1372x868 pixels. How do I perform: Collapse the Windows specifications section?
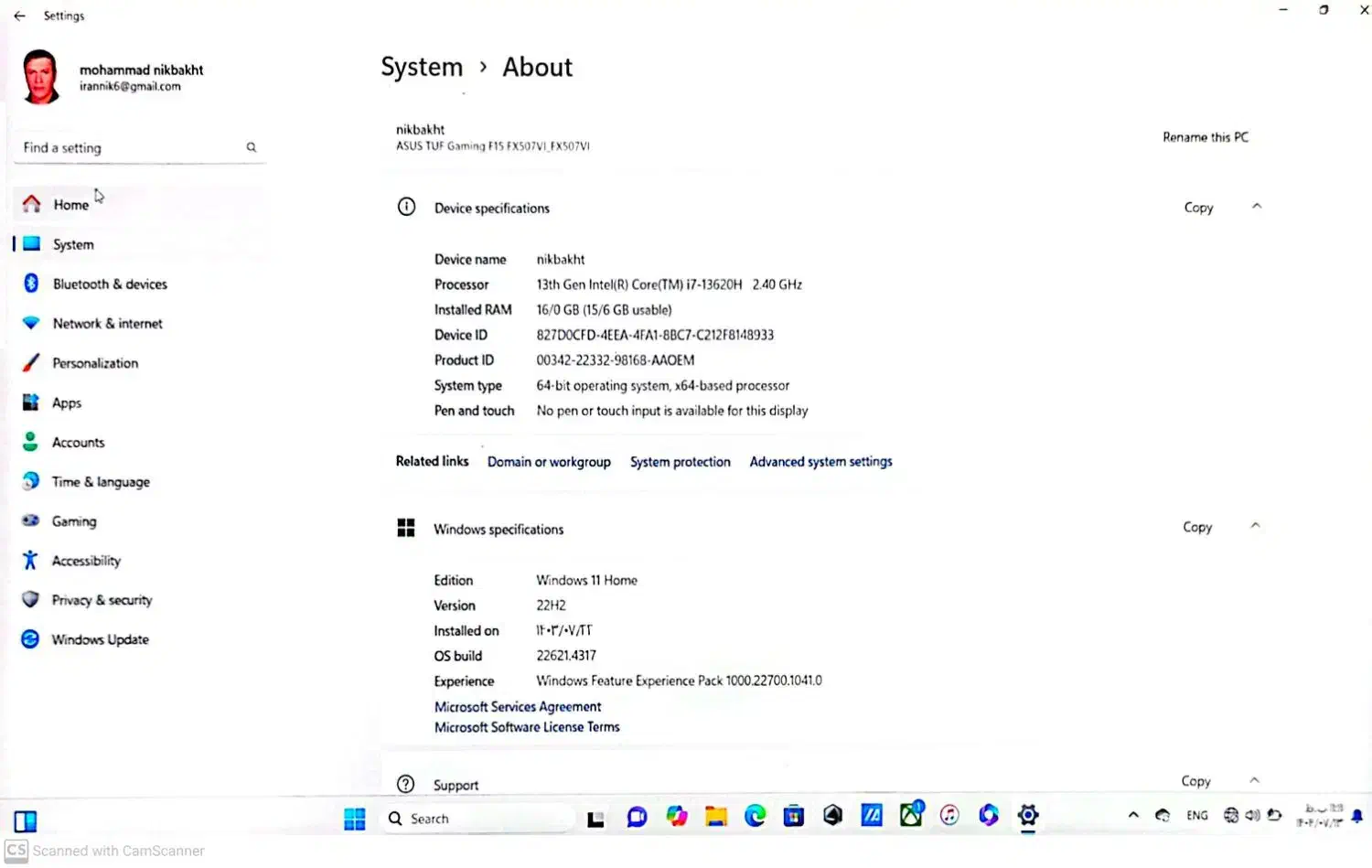(x=1255, y=526)
